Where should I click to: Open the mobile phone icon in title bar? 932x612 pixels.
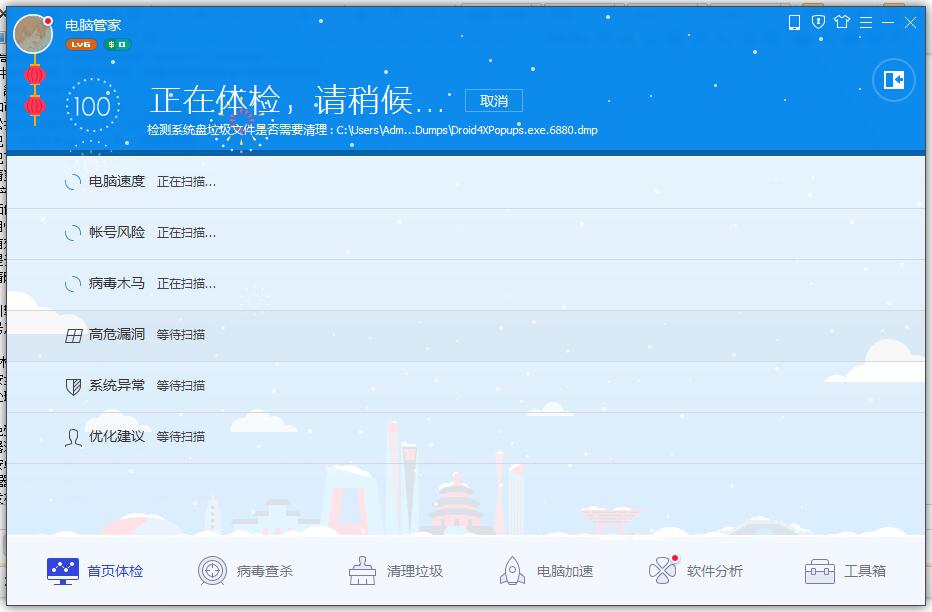point(795,22)
